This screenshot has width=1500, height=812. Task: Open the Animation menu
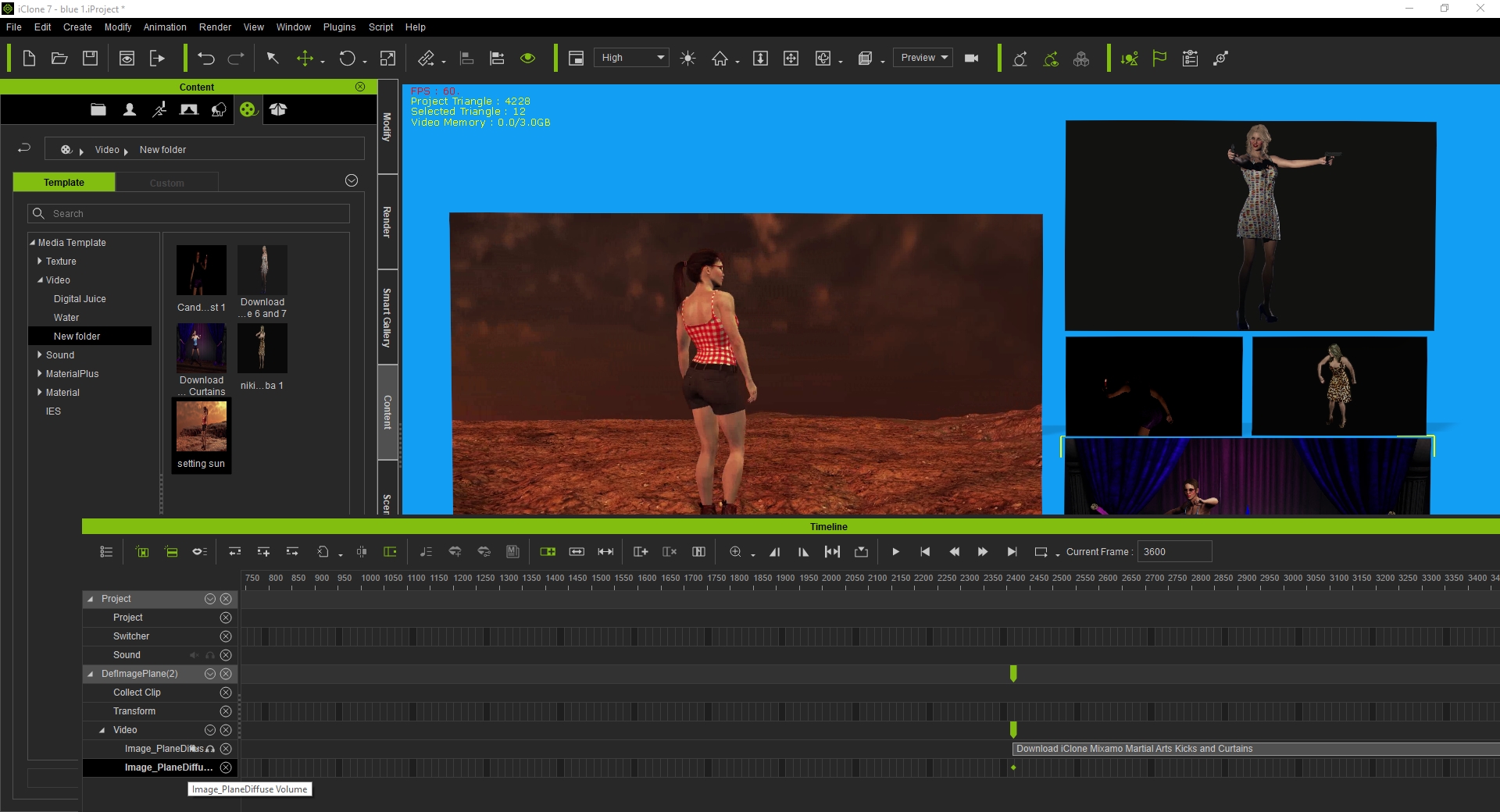point(165,27)
